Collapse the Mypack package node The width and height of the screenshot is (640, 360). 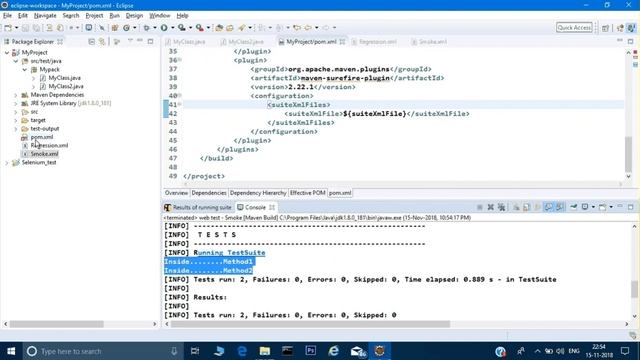24,70
